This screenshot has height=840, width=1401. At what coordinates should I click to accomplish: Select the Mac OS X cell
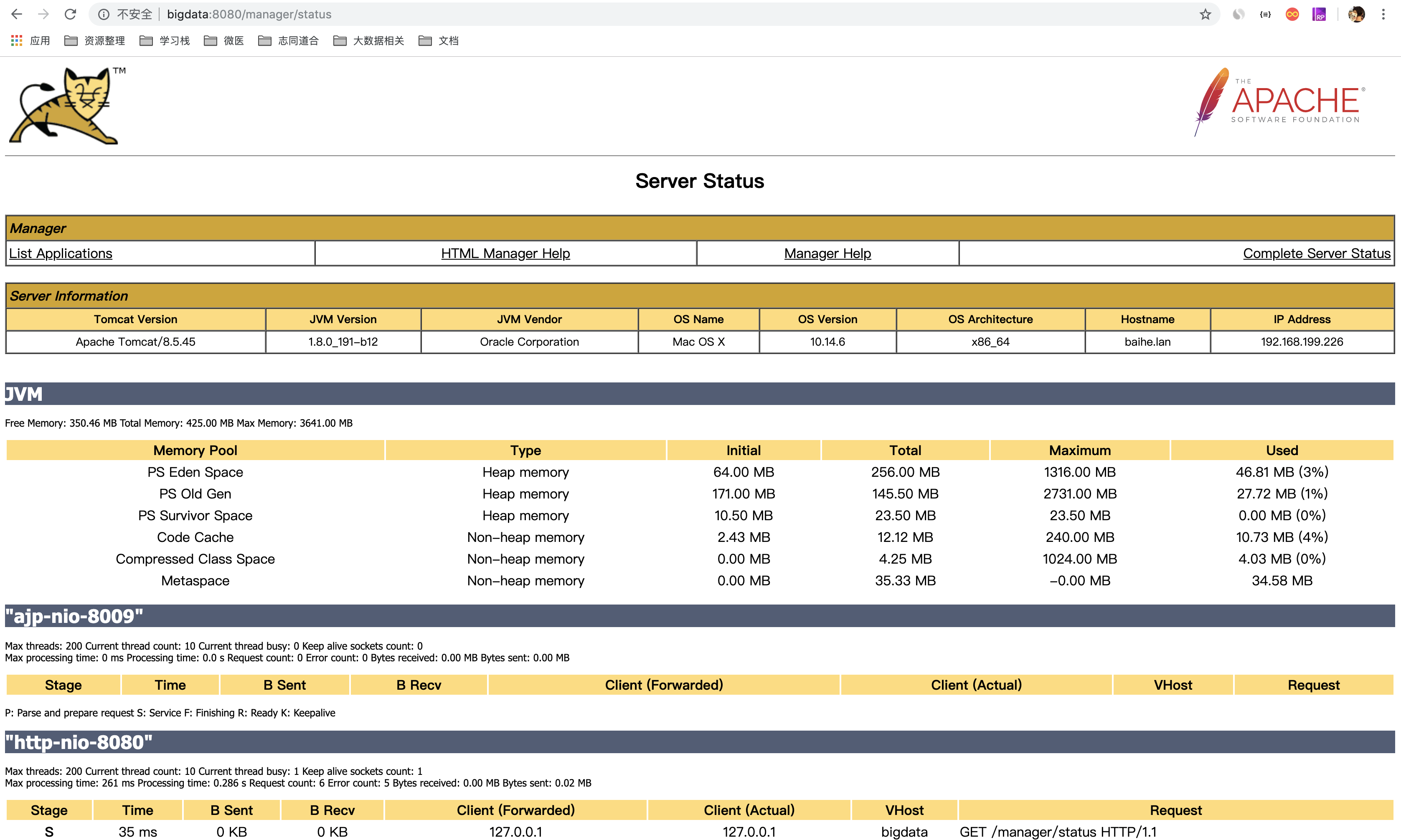(x=699, y=342)
